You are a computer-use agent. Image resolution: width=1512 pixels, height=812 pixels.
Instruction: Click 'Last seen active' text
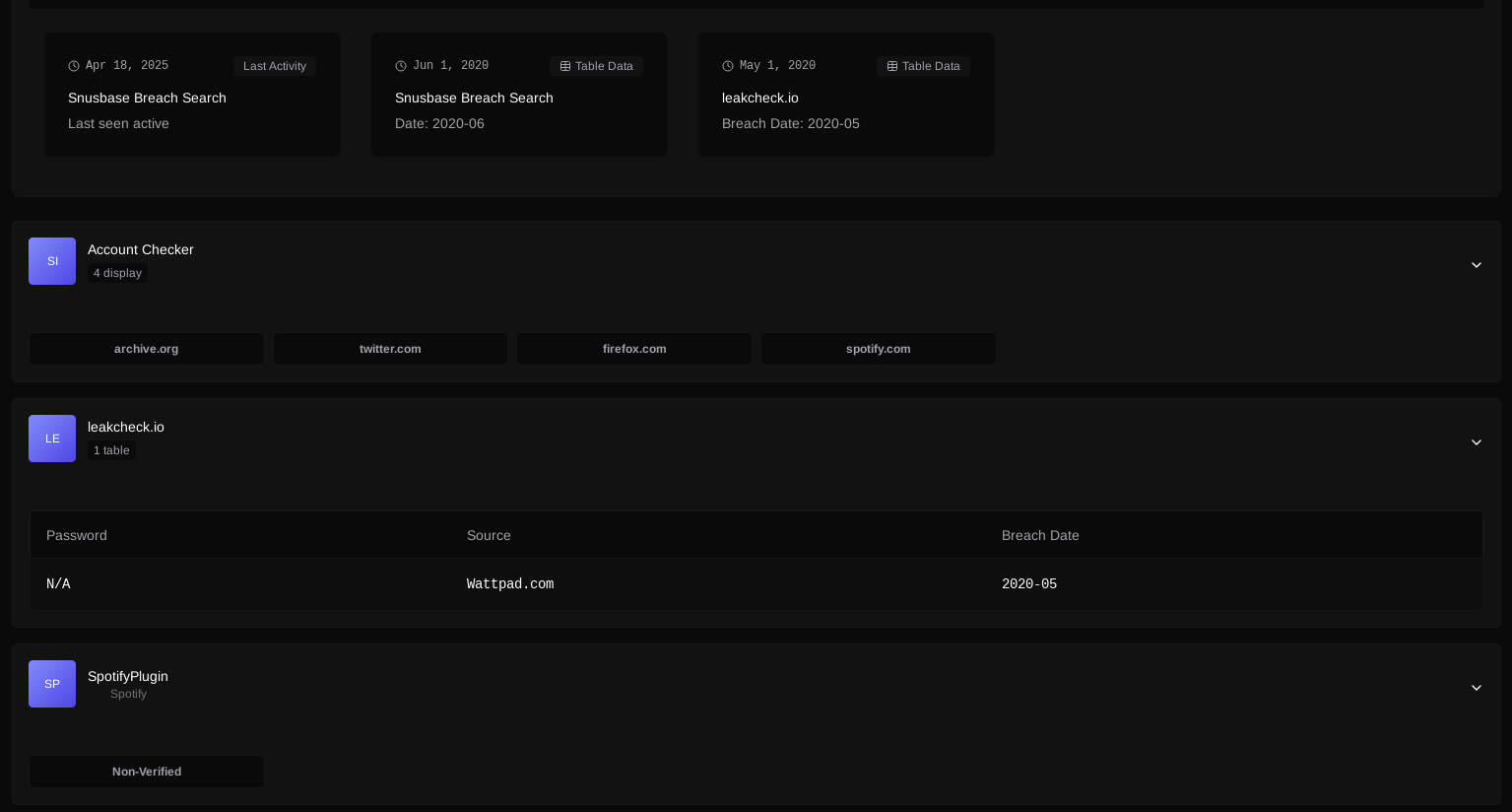click(118, 123)
